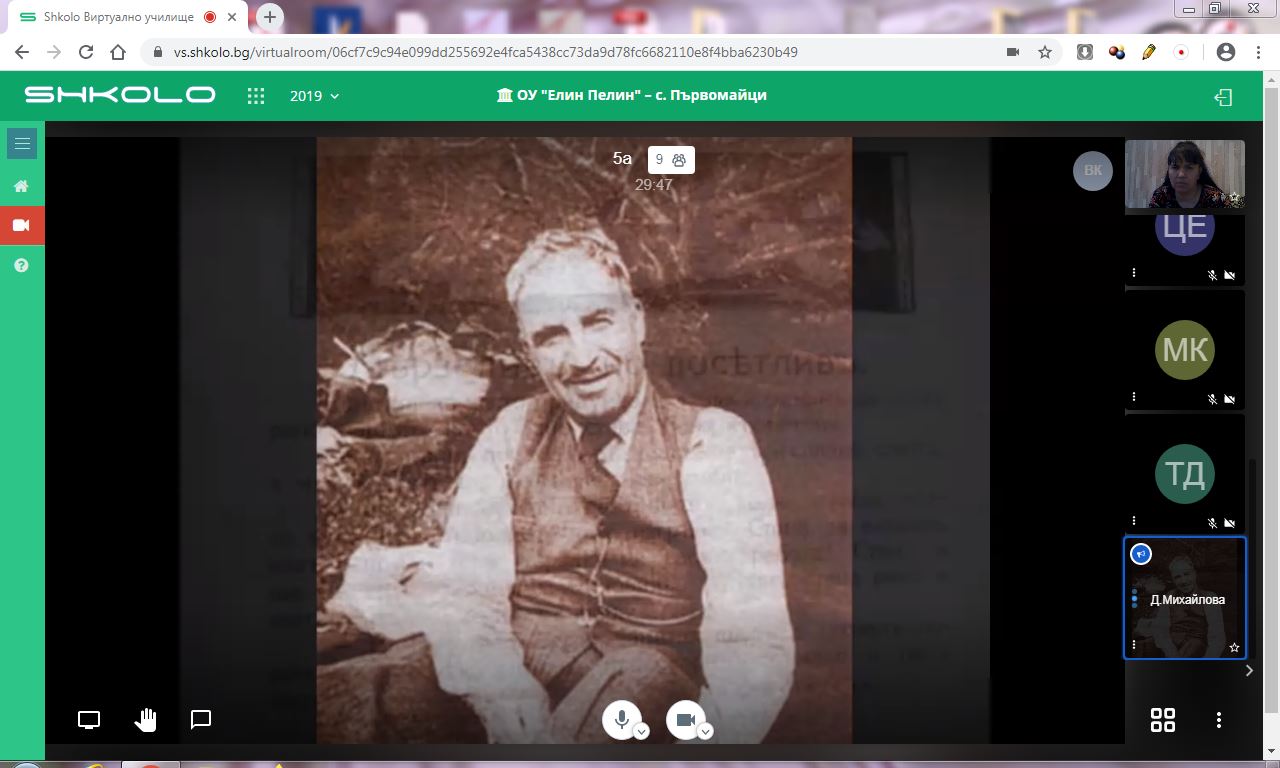This screenshot has width=1280, height=768.
Task: Open more actions three-dot menu
Action: tap(1219, 720)
